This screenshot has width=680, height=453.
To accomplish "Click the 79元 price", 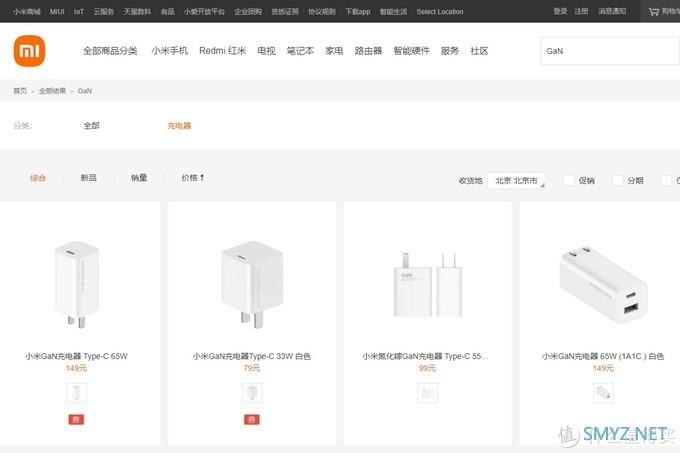I will point(252,368).
